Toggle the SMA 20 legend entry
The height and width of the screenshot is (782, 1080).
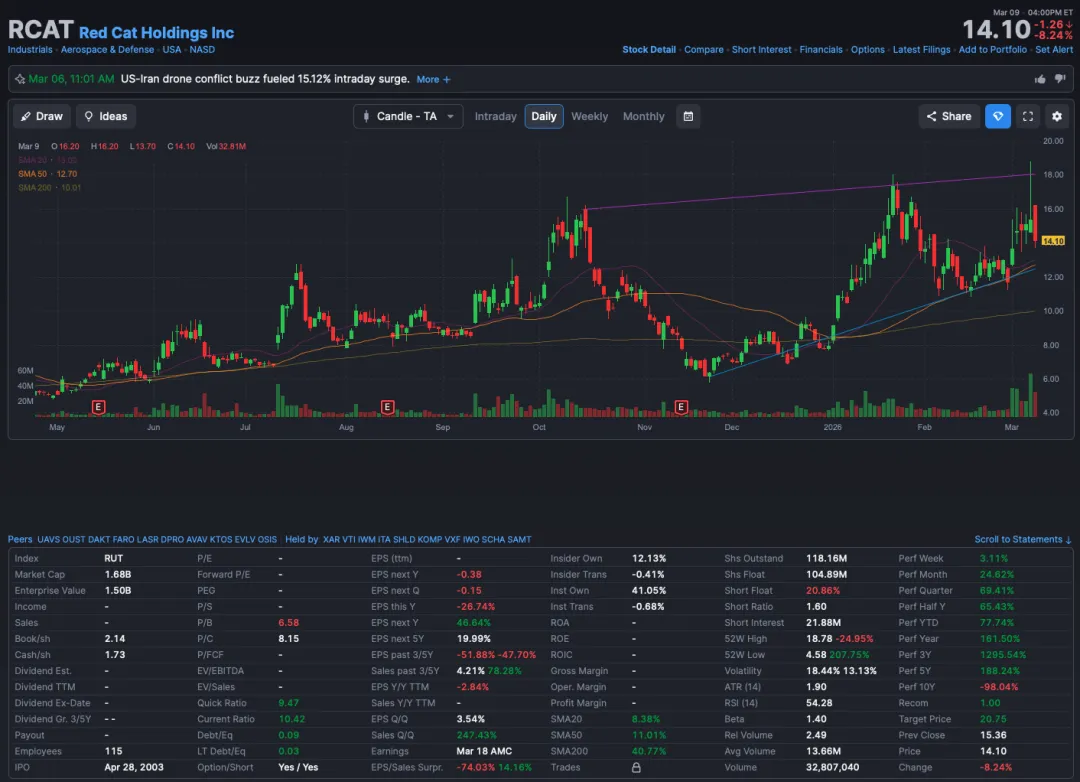coord(48,160)
